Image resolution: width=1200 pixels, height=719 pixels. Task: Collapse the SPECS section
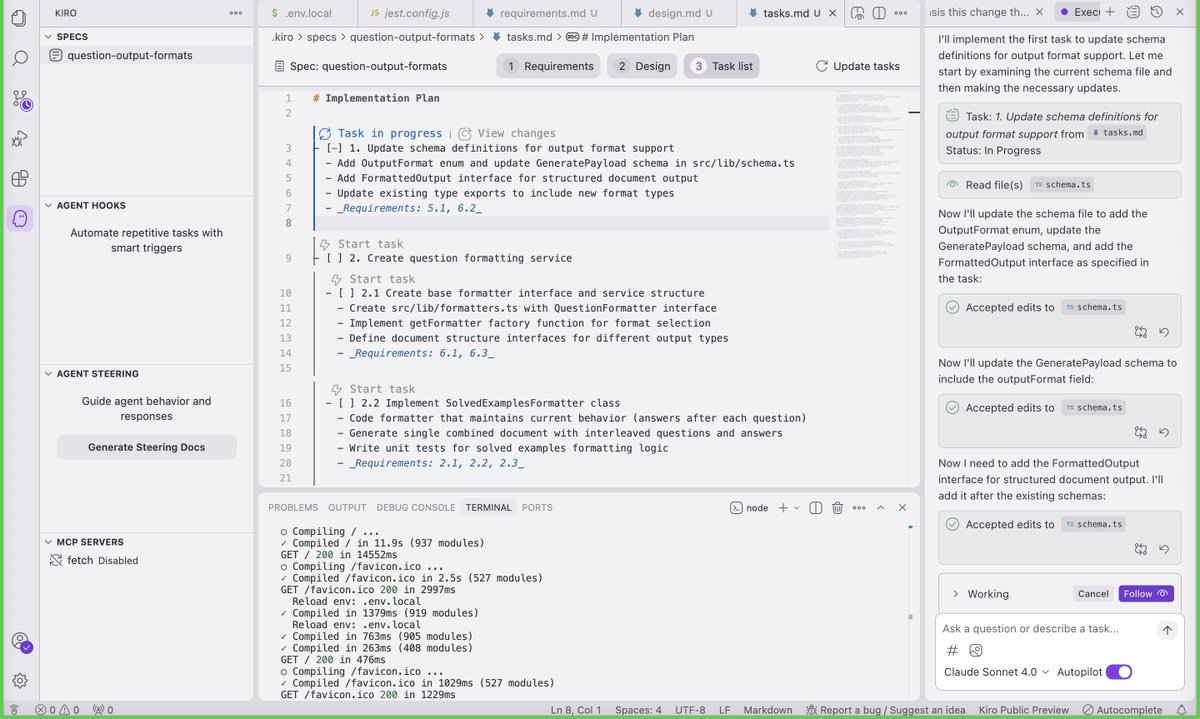pyautogui.click(x=72, y=37)
